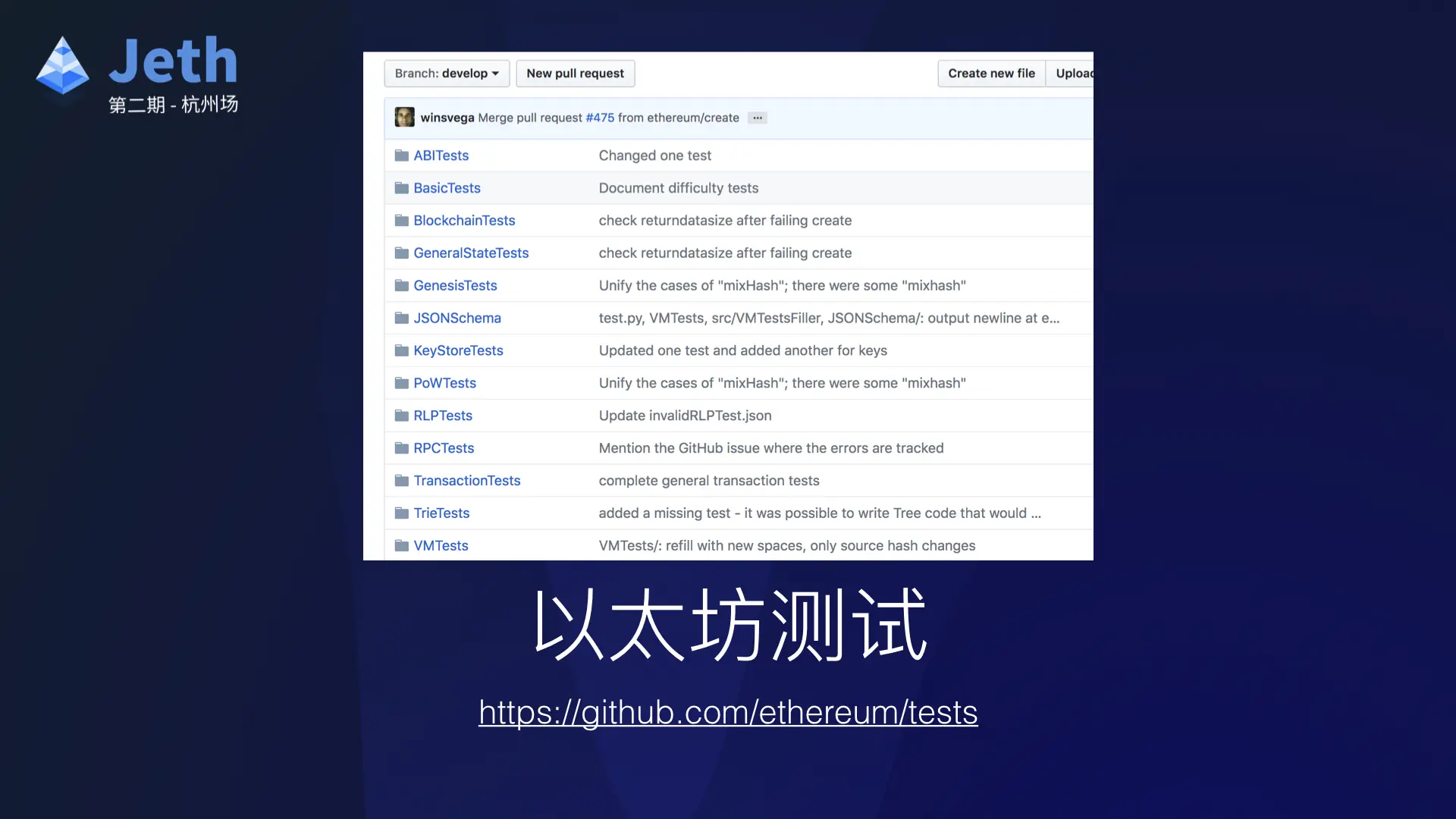Click the folder icon beside ABITests
1456x819 pixels.
tap(401, 155)
